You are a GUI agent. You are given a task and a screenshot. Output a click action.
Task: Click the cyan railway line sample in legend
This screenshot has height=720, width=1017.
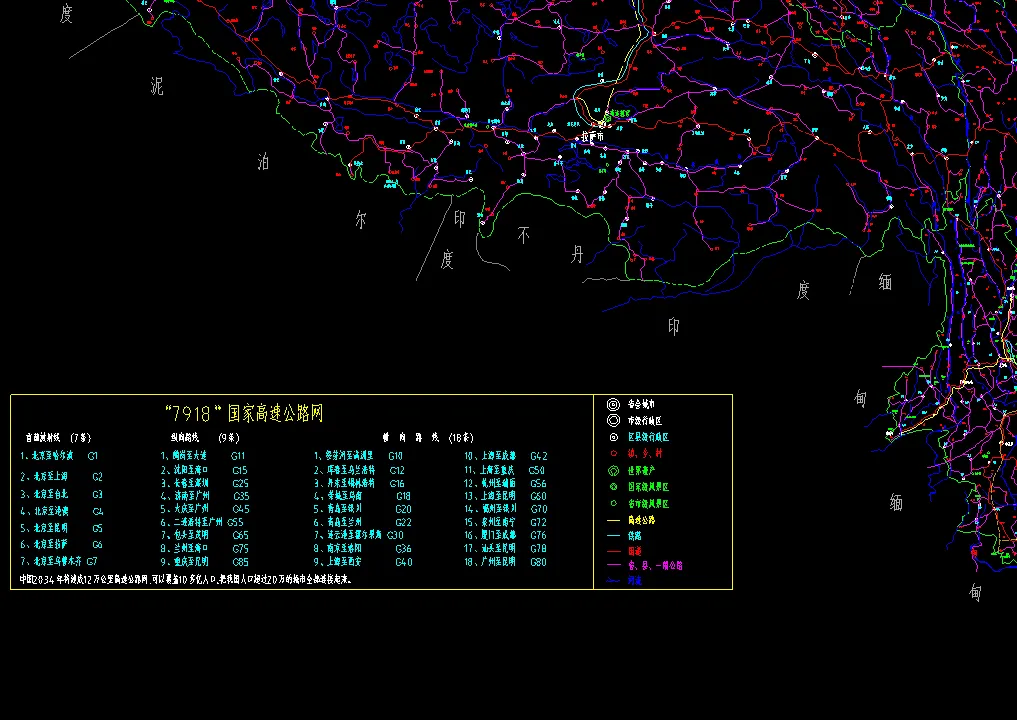[x=613, y=536]
